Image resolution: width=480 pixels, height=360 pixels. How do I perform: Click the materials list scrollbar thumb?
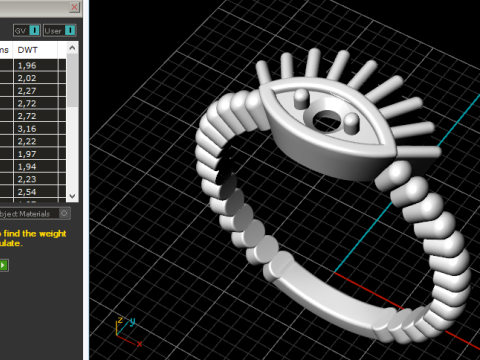click(72, 81)
